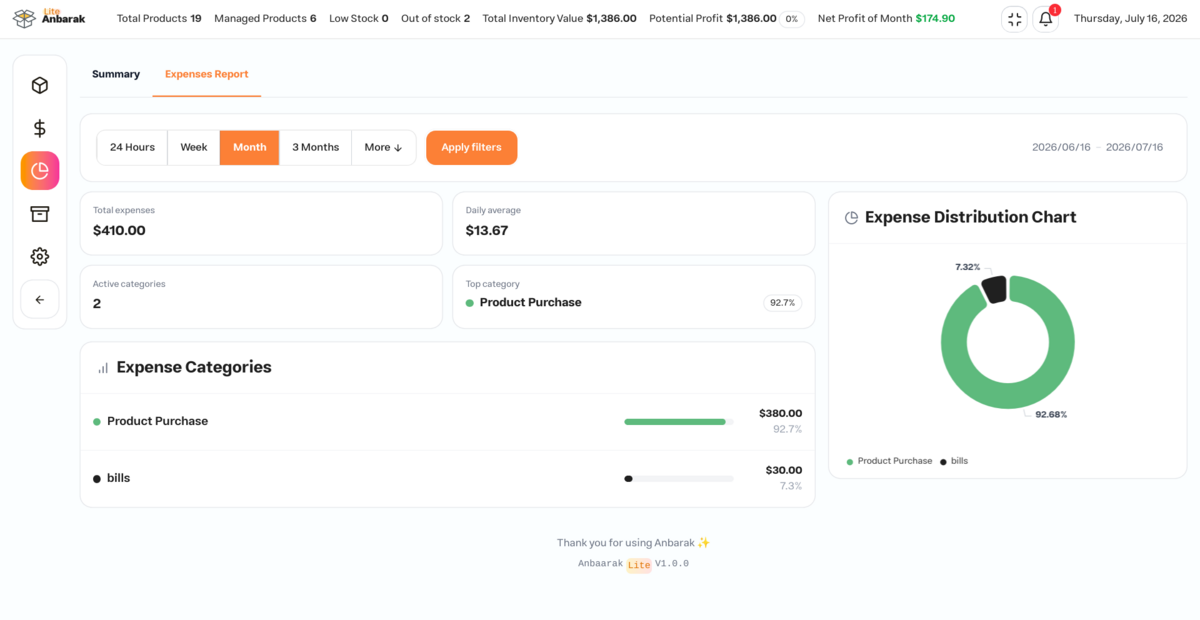This screenshot has width=1200, height=620.
Task: Toggle bills in chart legend
Action: pos(954,461)
